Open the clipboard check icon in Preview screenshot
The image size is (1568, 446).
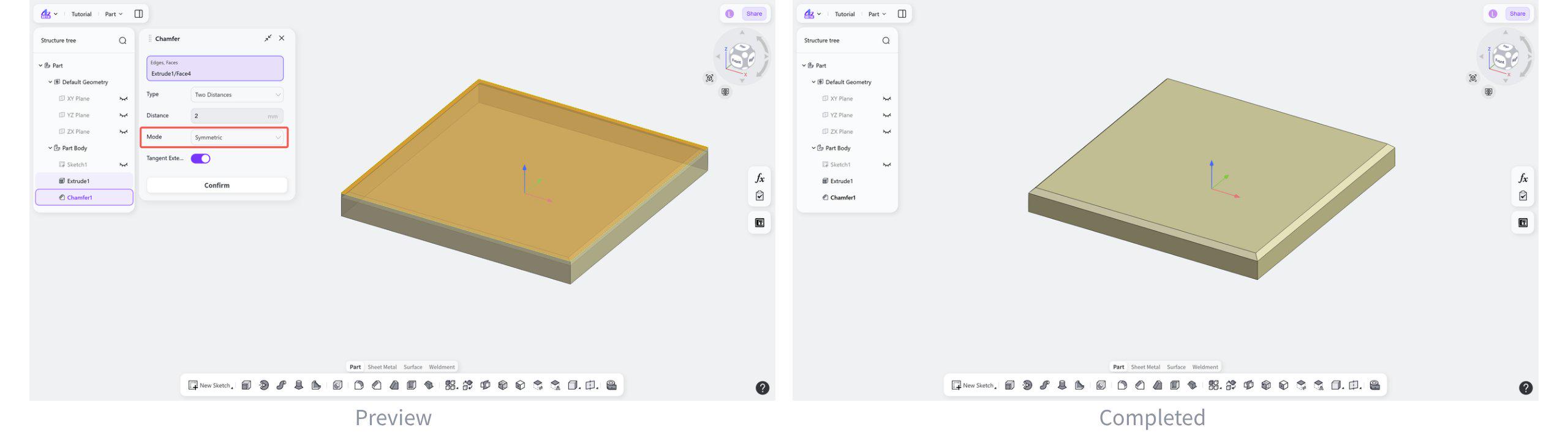[x=759, y=196]
